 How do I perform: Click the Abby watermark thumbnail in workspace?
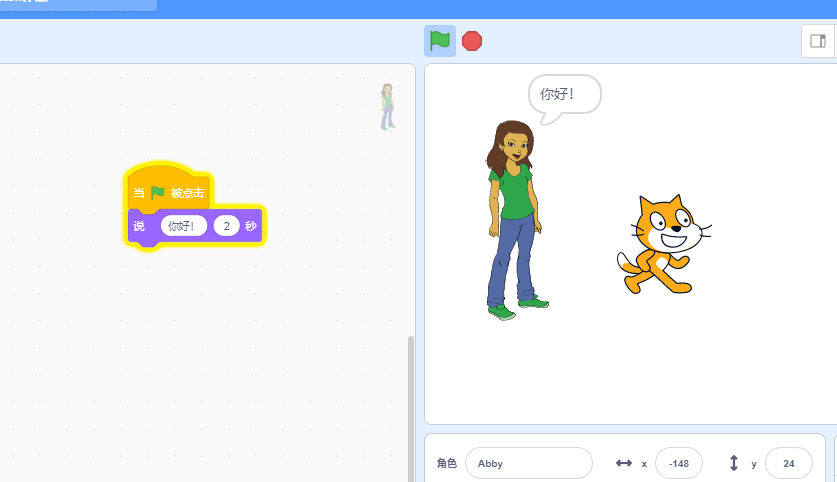[x=388, y=107]
